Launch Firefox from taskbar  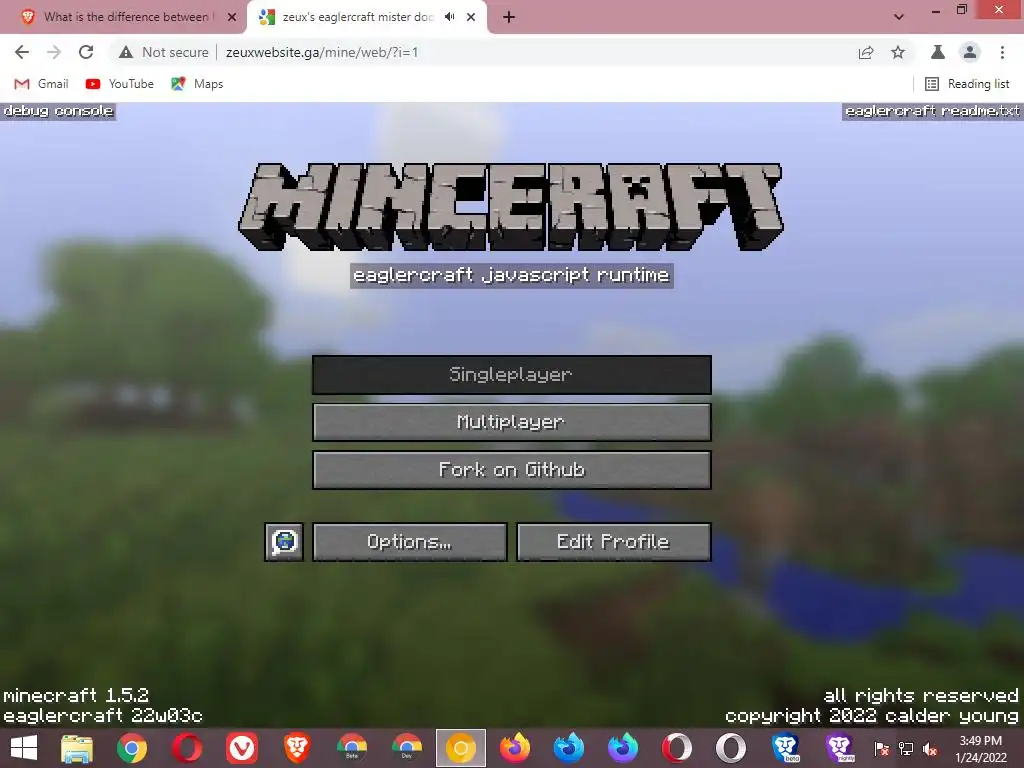pyautogui.click(x=515, y=748)
